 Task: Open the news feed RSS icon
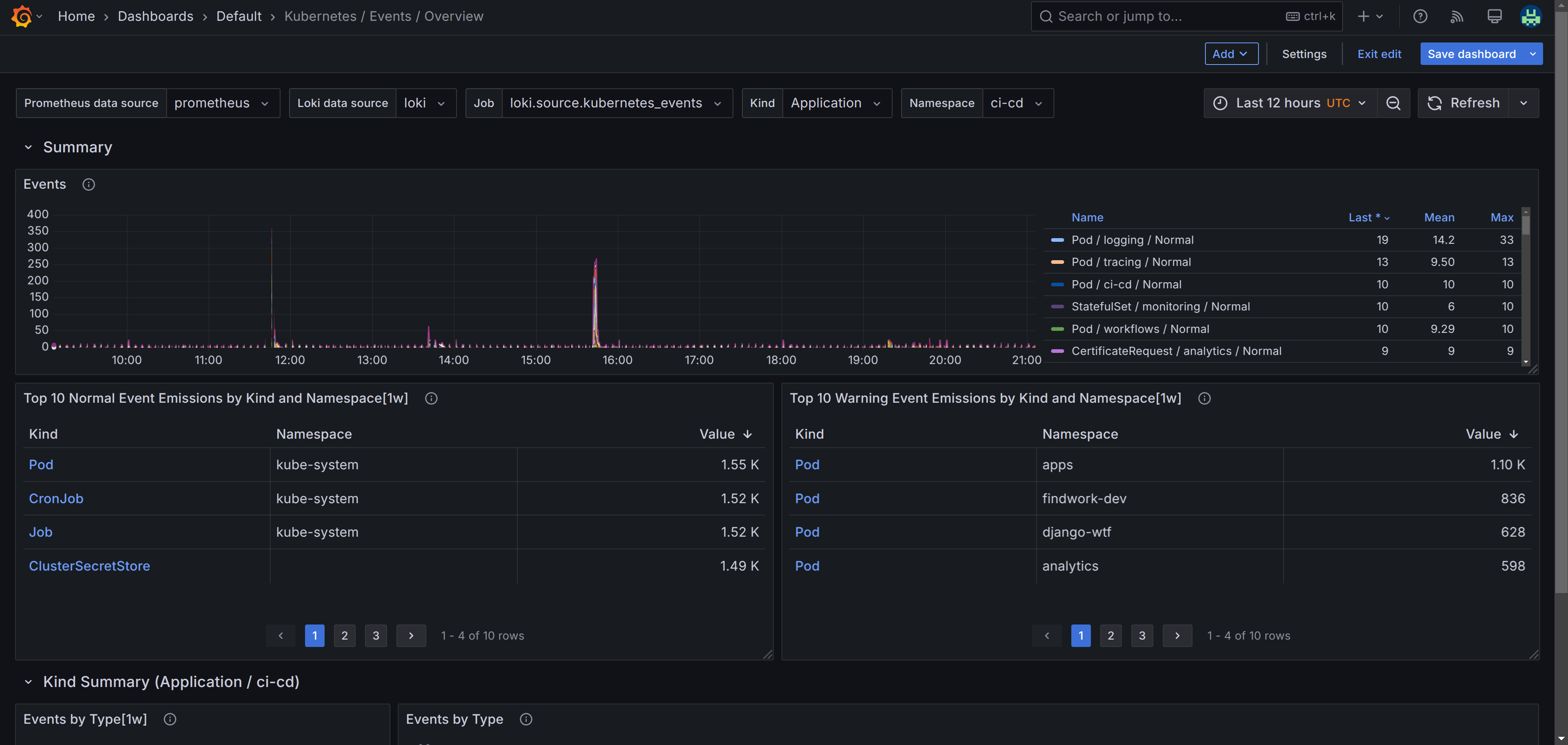pyautogui.click(x=1457, y=16)
